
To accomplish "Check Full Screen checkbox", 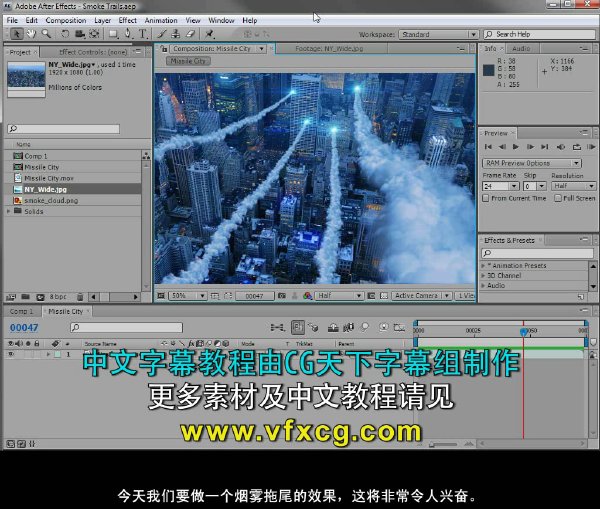I will [558, 198].
